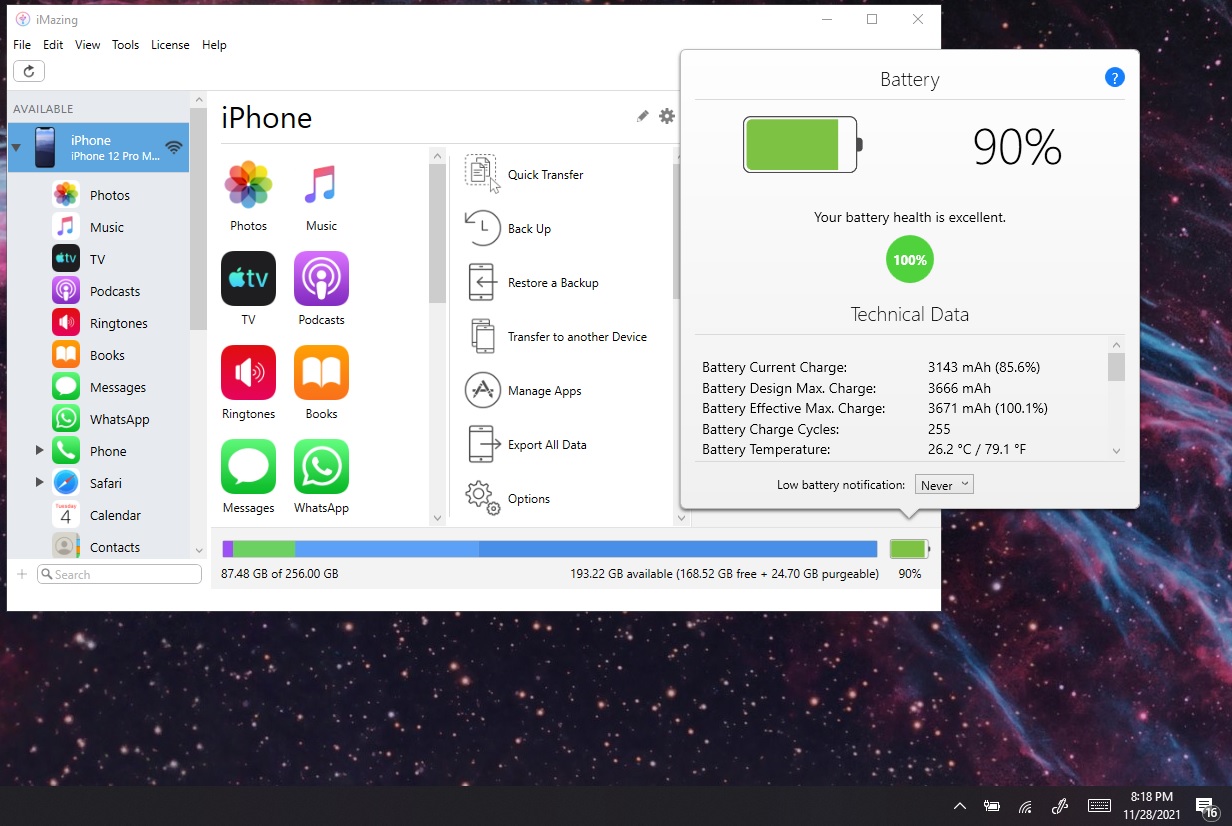Open the large WhatsApp icon

[321, 466]
